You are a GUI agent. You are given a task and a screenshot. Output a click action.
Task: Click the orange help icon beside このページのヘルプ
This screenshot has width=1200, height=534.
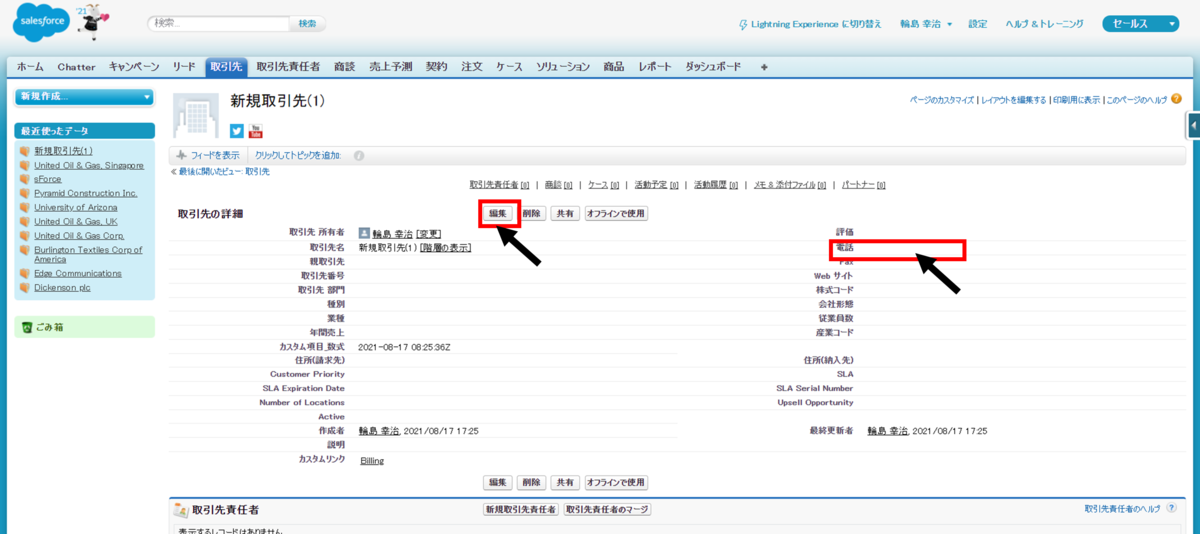coord(1176,99)
